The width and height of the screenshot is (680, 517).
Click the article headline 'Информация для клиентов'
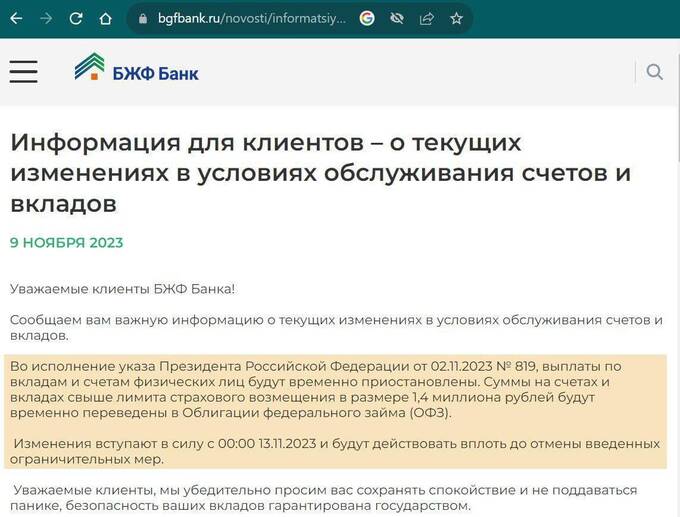[321, 173]
